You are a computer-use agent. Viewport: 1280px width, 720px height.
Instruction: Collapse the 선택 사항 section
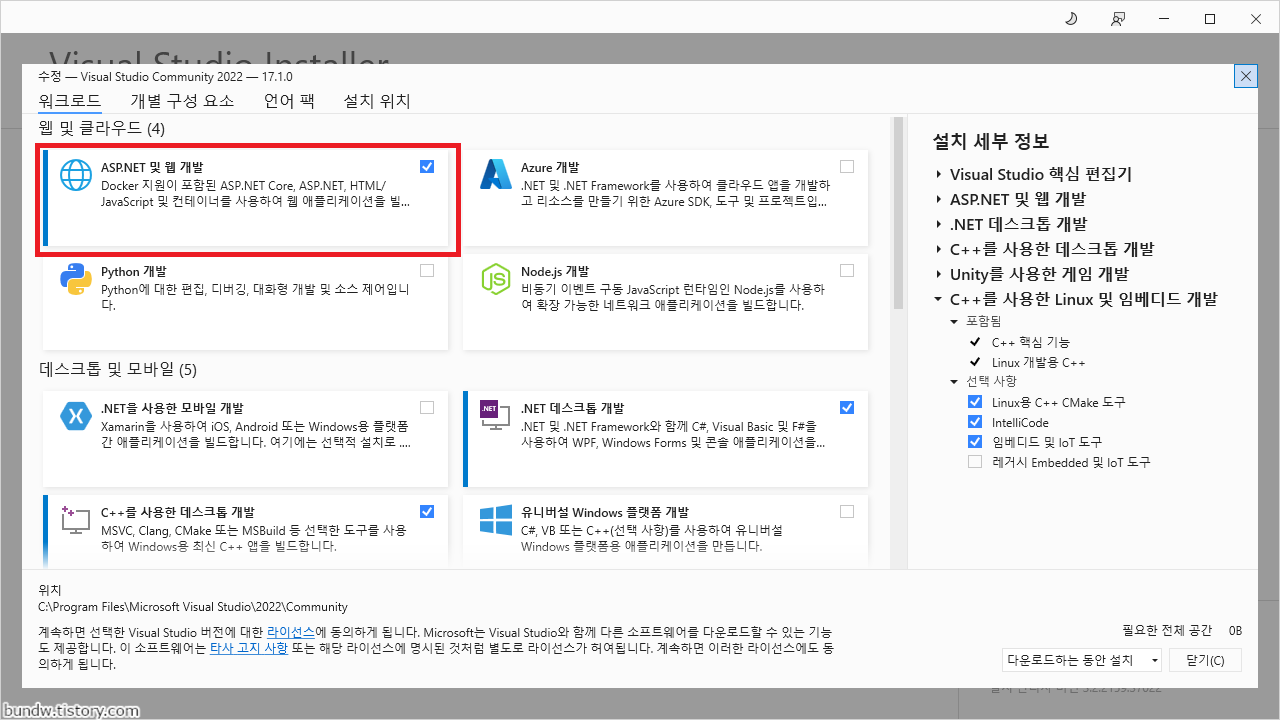pos(955,382)
